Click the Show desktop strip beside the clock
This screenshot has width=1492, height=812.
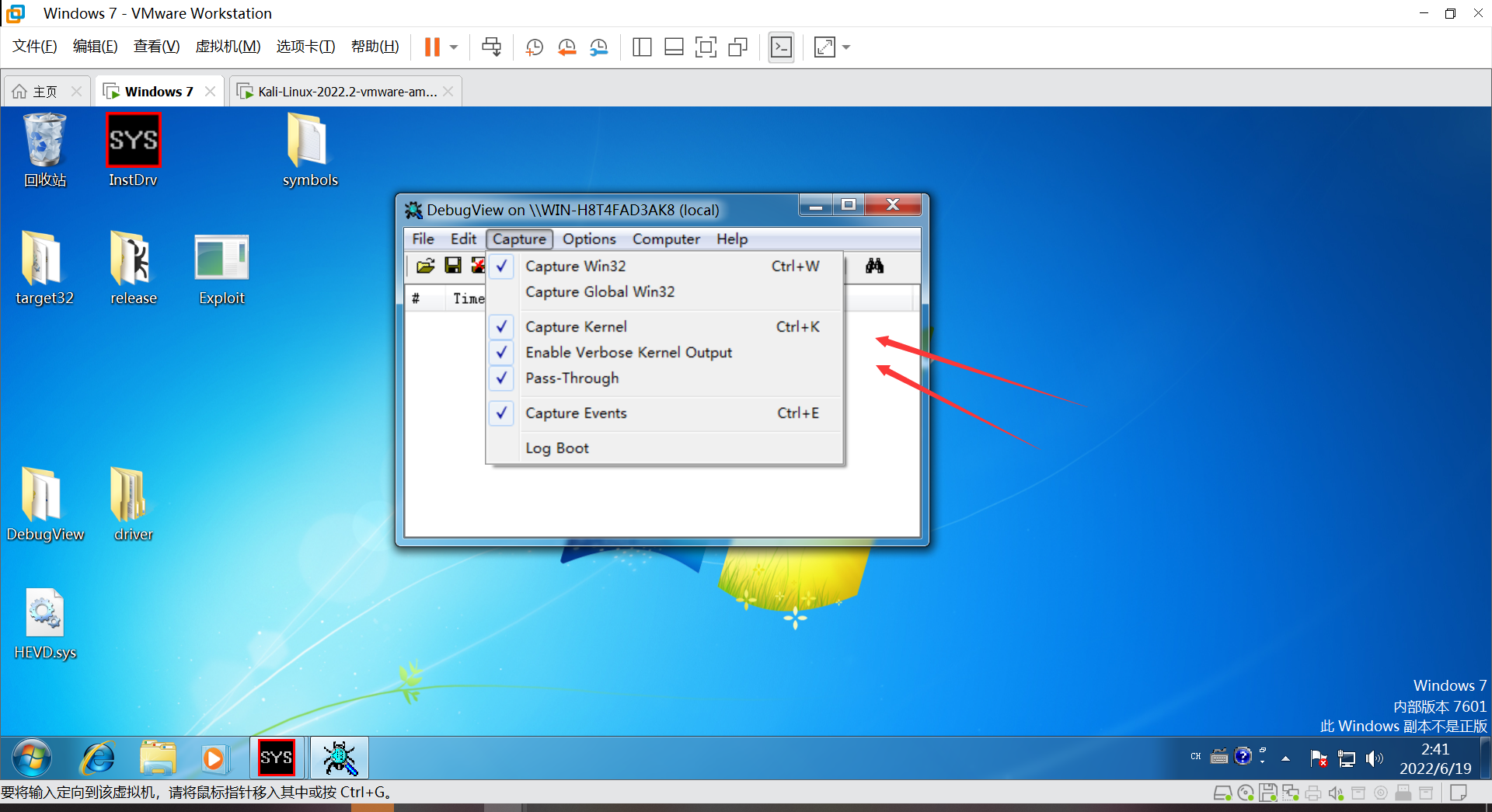click(x=1485, y=758)
